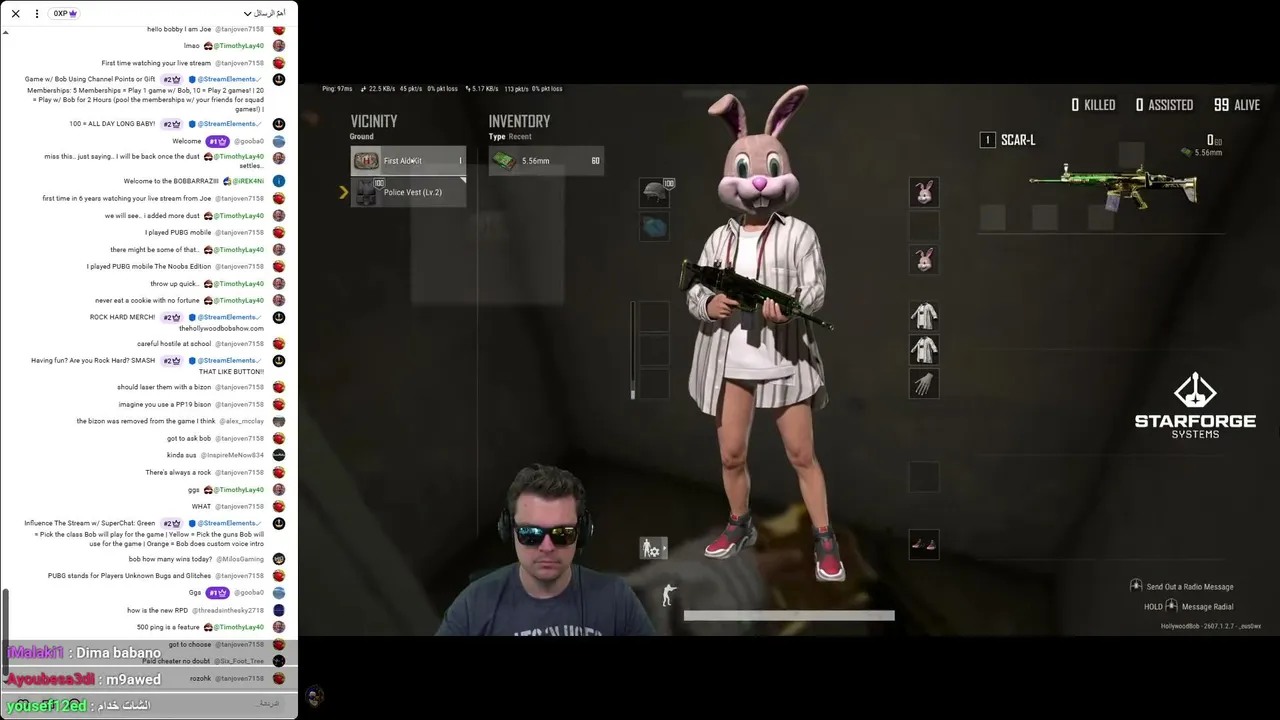
Task: Click the @iREK4Ni username in chat
Action: [249, 182]
